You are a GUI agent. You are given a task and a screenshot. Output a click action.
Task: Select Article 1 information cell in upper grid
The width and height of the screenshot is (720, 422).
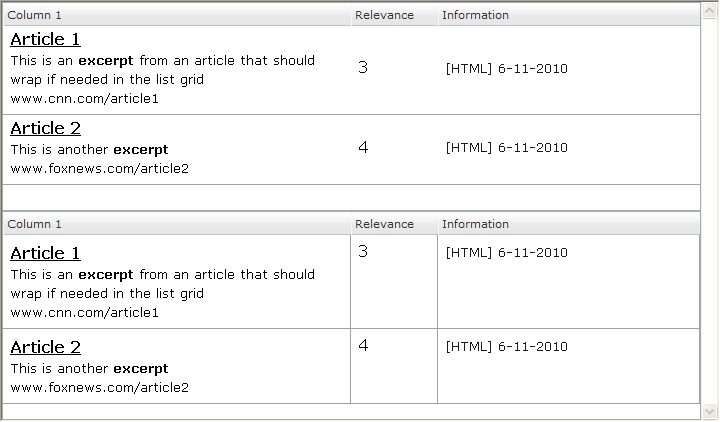[507, 69]
